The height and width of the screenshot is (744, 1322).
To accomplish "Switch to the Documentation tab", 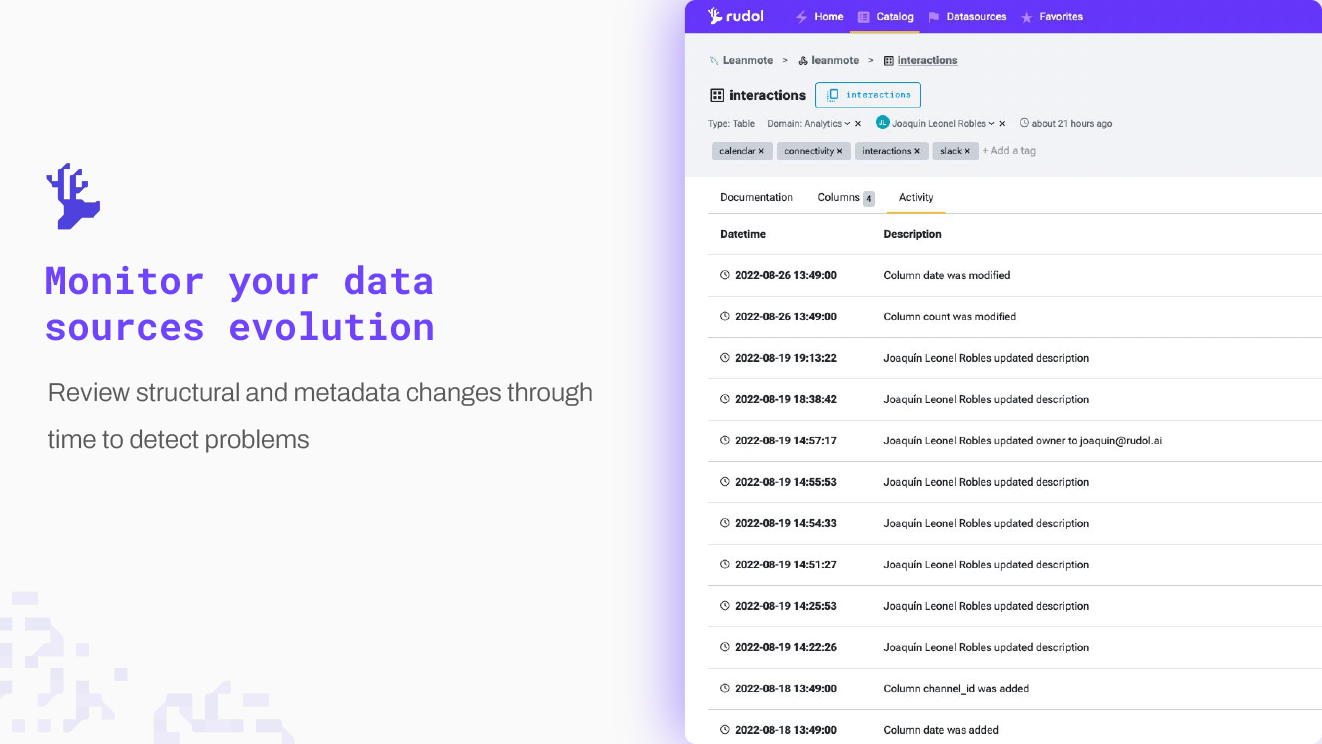I will click(x=756, y=198).
